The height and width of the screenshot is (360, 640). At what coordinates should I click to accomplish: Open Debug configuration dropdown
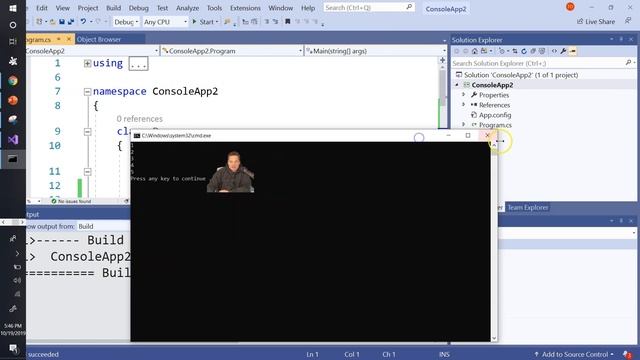[126, 22]
